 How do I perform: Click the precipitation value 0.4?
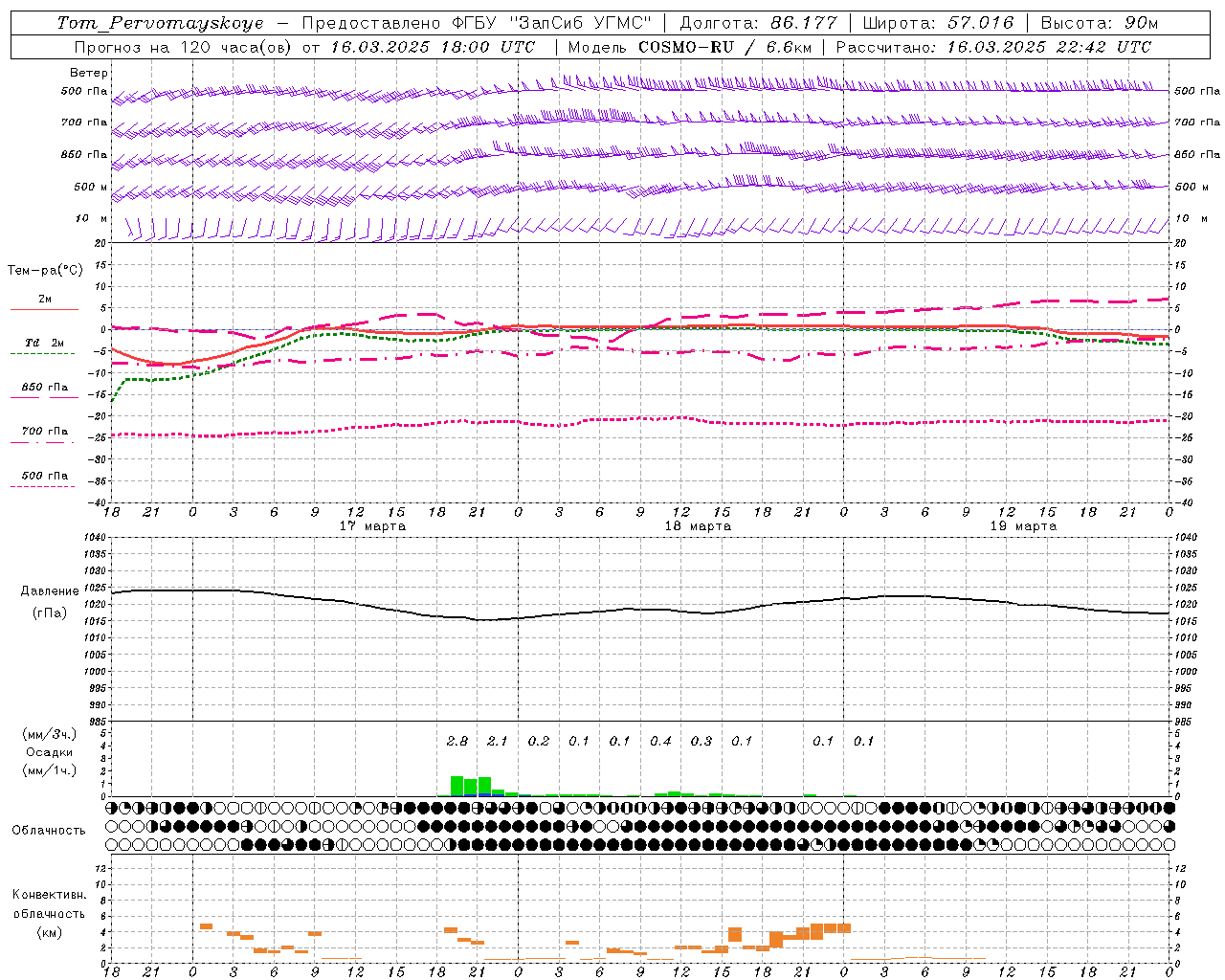[660, 741]
